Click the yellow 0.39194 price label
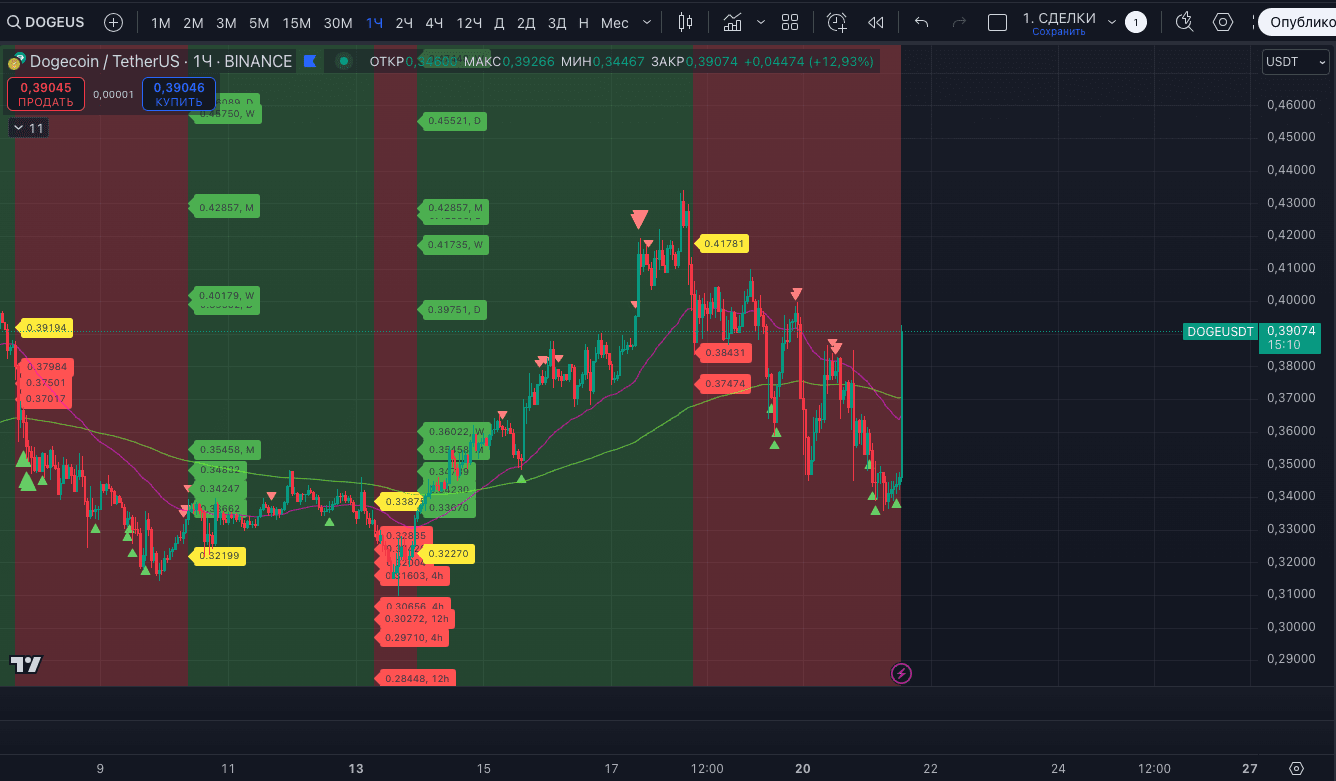 point(46,328)
